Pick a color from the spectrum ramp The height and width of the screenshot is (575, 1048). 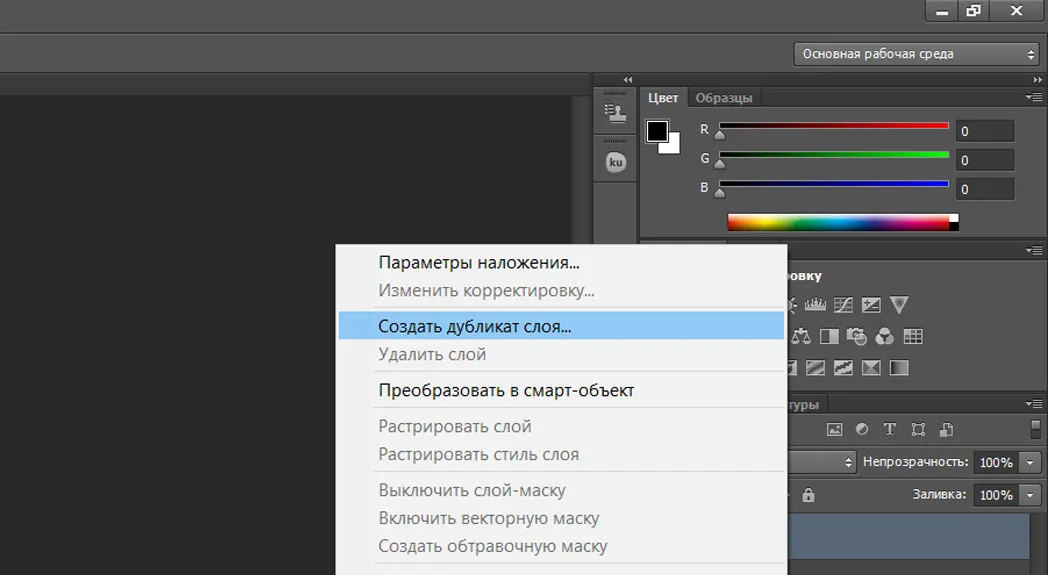(x=838, y=222)
